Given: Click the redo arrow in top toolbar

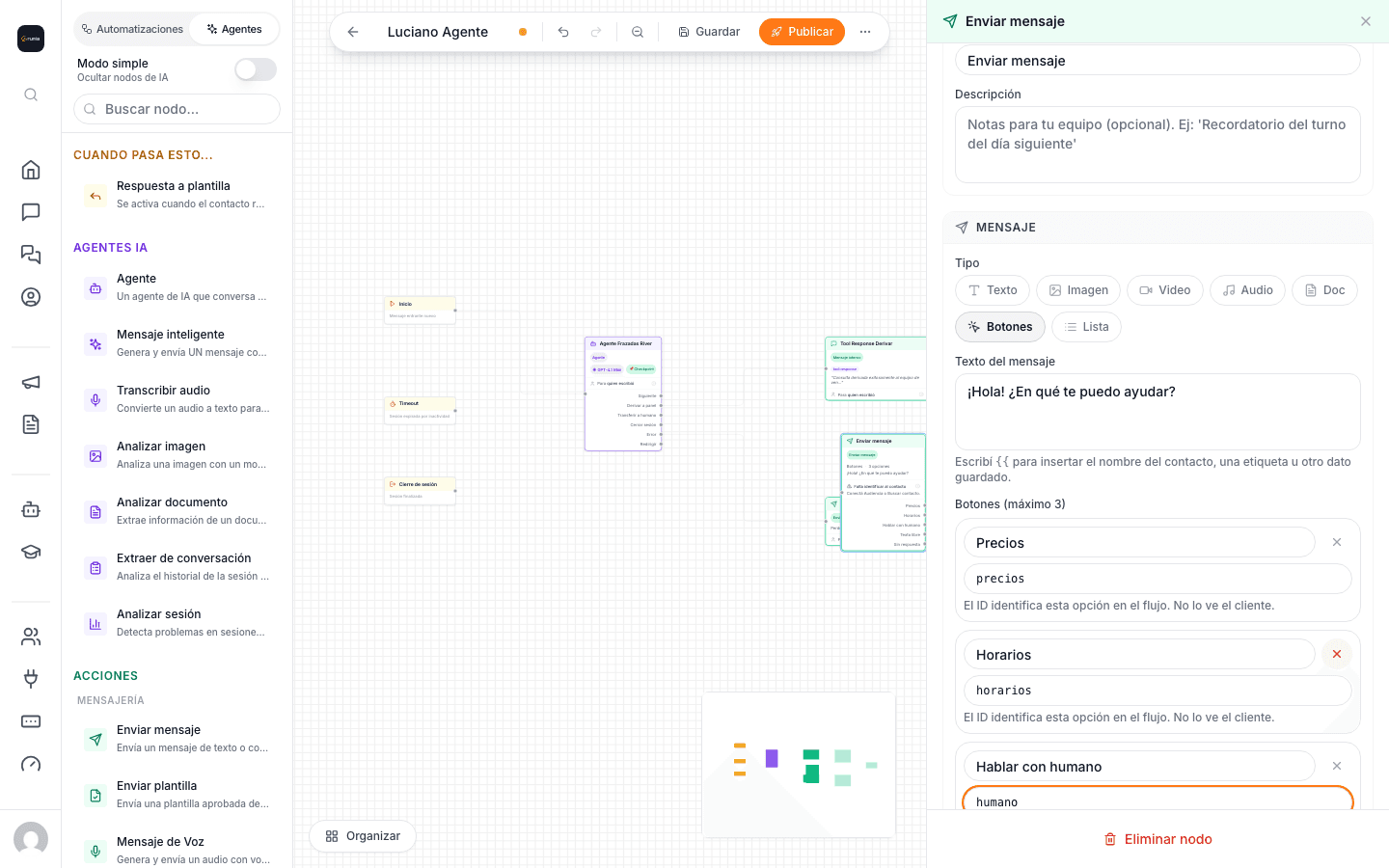Looking at the screenshot, I should tap(596, 32).
